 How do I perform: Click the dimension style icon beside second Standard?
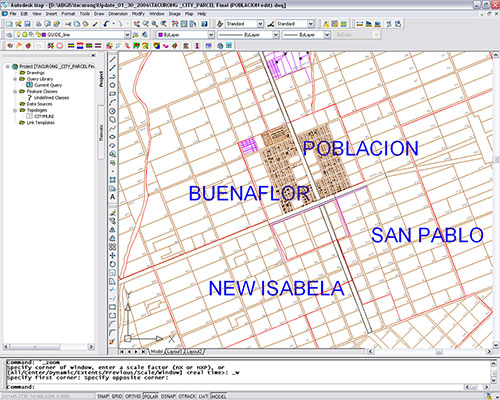pyautogui.click(x=271, y=24)
